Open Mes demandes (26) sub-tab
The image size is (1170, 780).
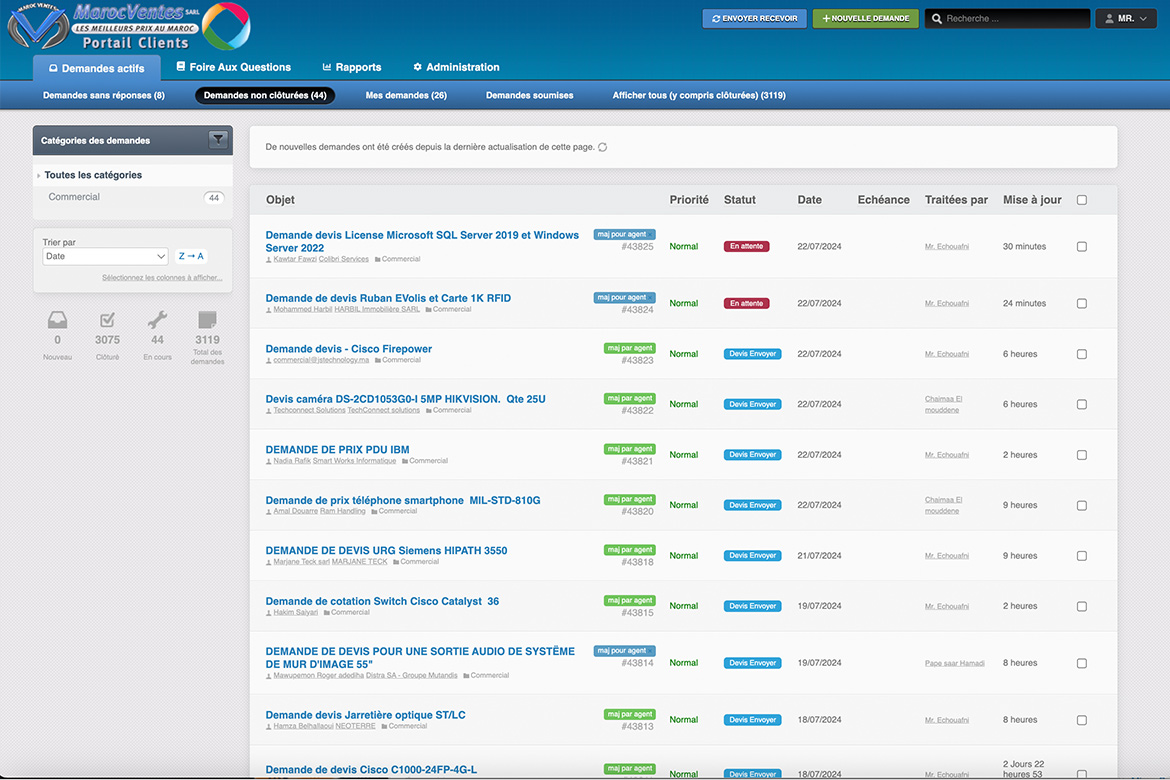coord(406,95)
